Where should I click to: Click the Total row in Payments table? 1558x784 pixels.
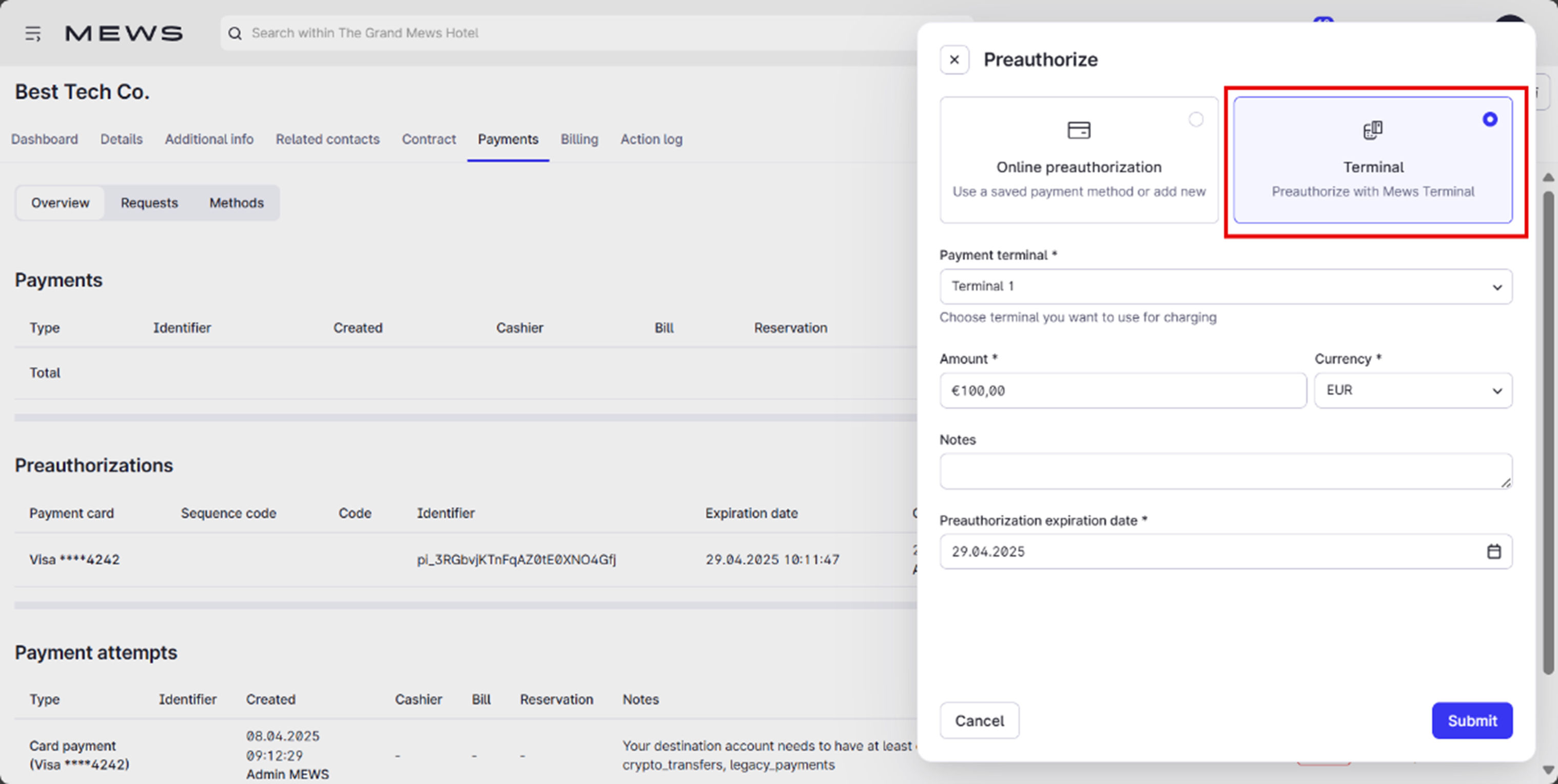[x=466, y=373]
